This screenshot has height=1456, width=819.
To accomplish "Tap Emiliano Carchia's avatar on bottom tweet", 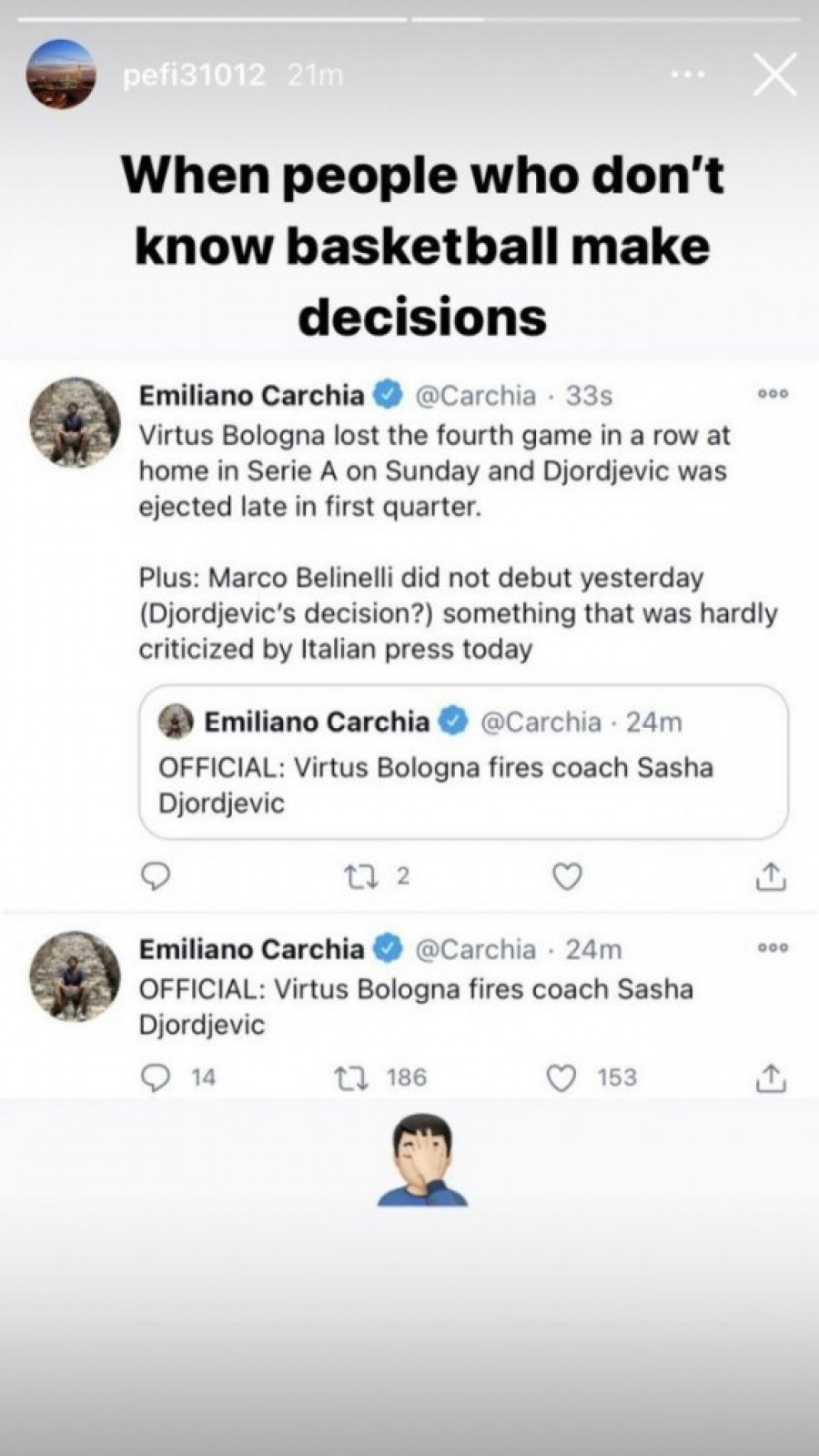I will pyautogui.click(x=75, y=976).
